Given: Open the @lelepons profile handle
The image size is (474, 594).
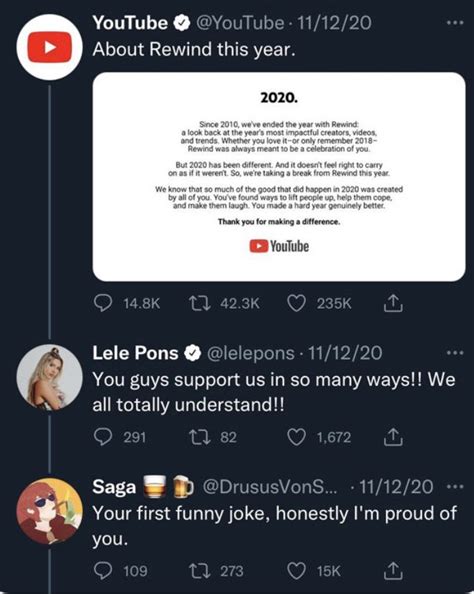Looking at the screenshot, I should [250, 353].
